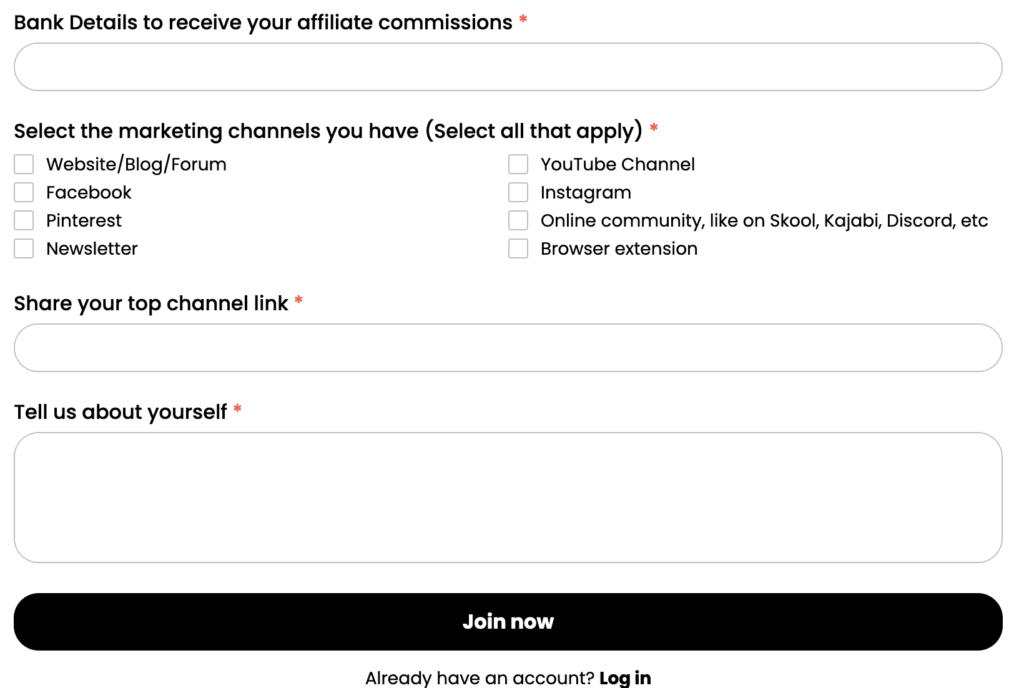Click the 'YouTube Channel' label text
The height and width of the screenshot is (688, 1024).
(x=617, y=165)
